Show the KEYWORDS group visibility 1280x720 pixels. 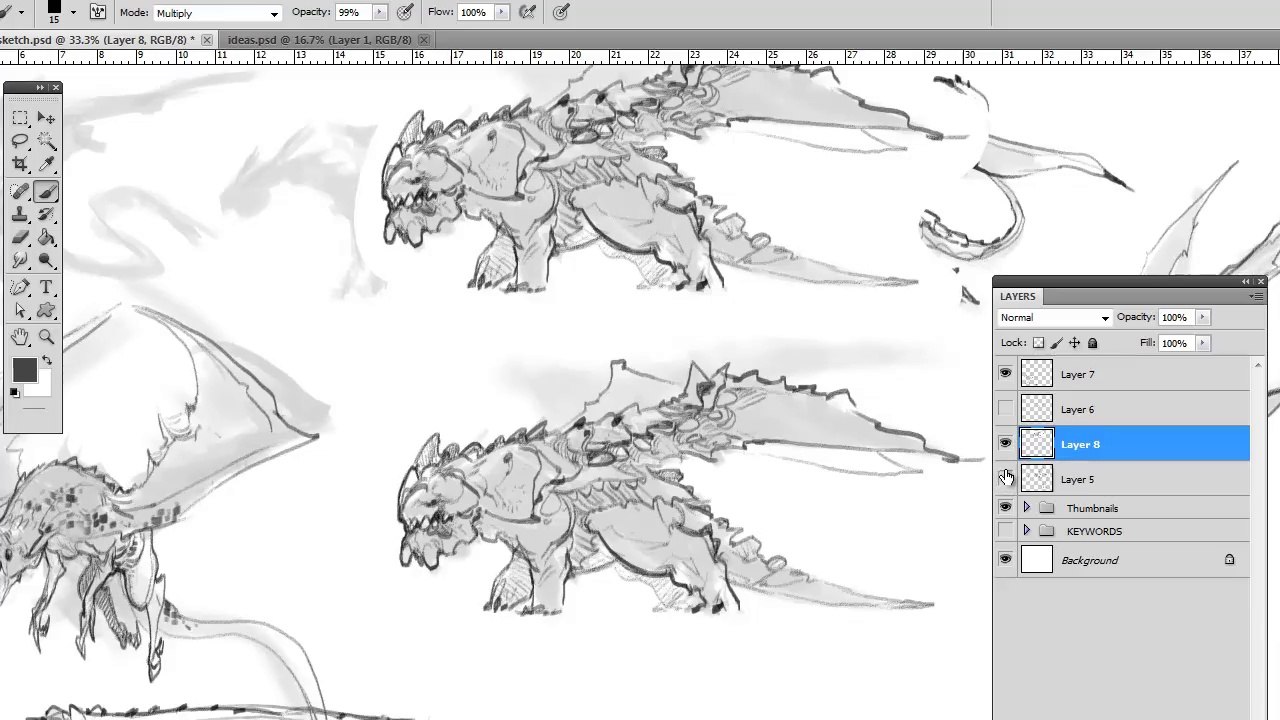[1005, 531]
